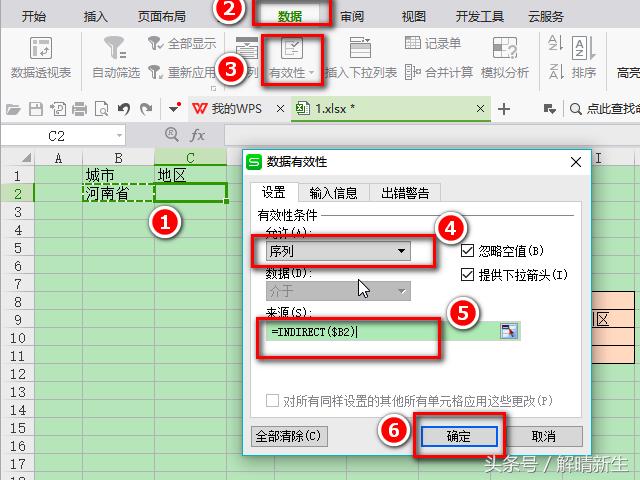Toggle 忽略空值(B) checkbox

coord(467,251)
